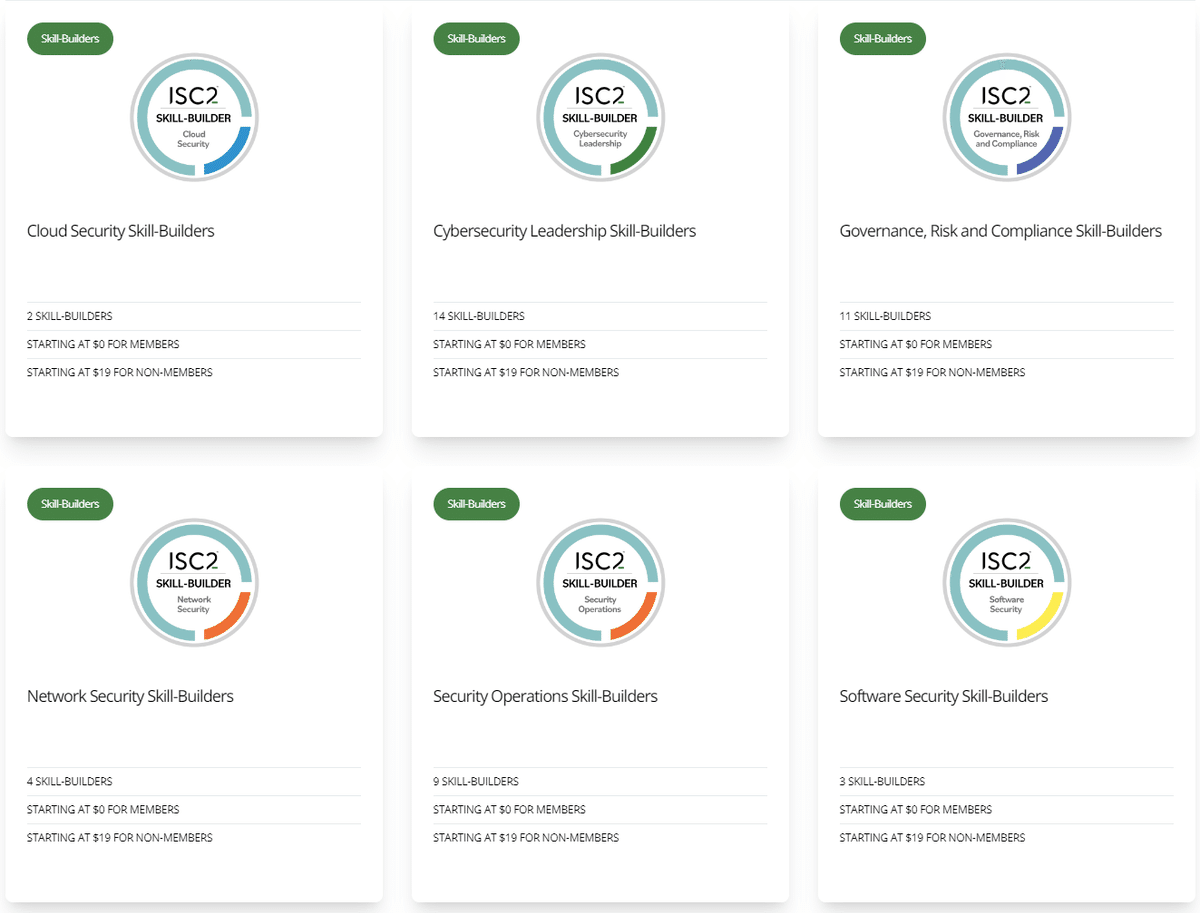Screen dimensions: 1200x913
Task: Click the Skill-Builders tag on Network Security card
Action: coord(70,504)
